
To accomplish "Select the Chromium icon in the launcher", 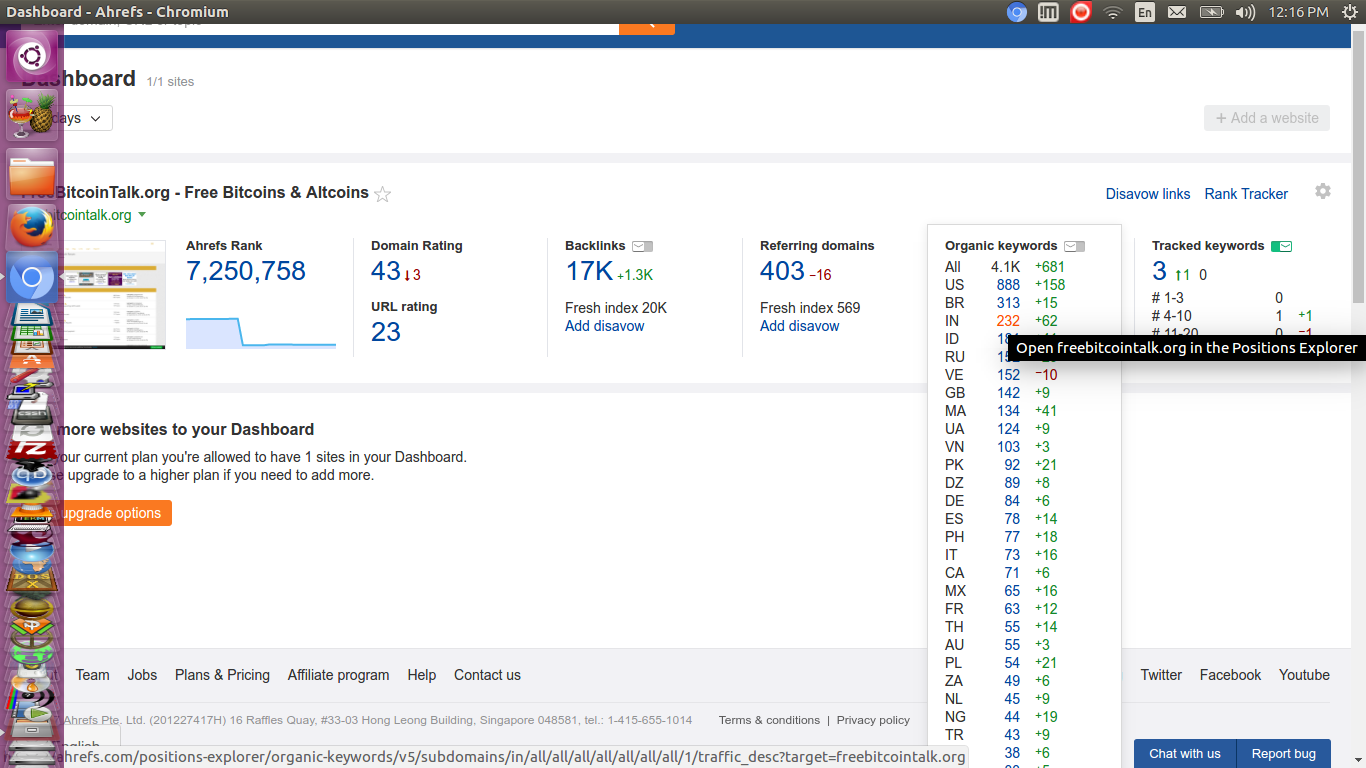I will pyautogui.click(x=32, y=278).
